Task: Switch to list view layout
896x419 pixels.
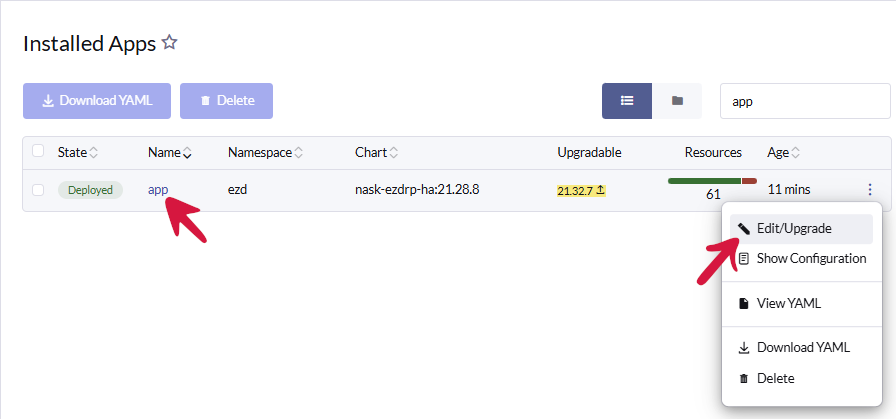Action: pos(627,101)
